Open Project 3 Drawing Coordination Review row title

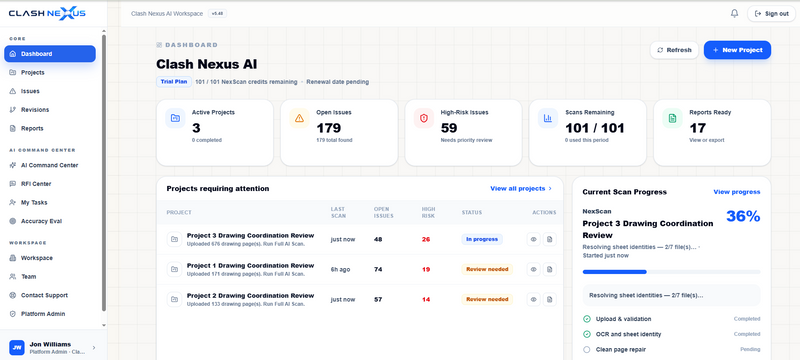(x=251, y=236)
